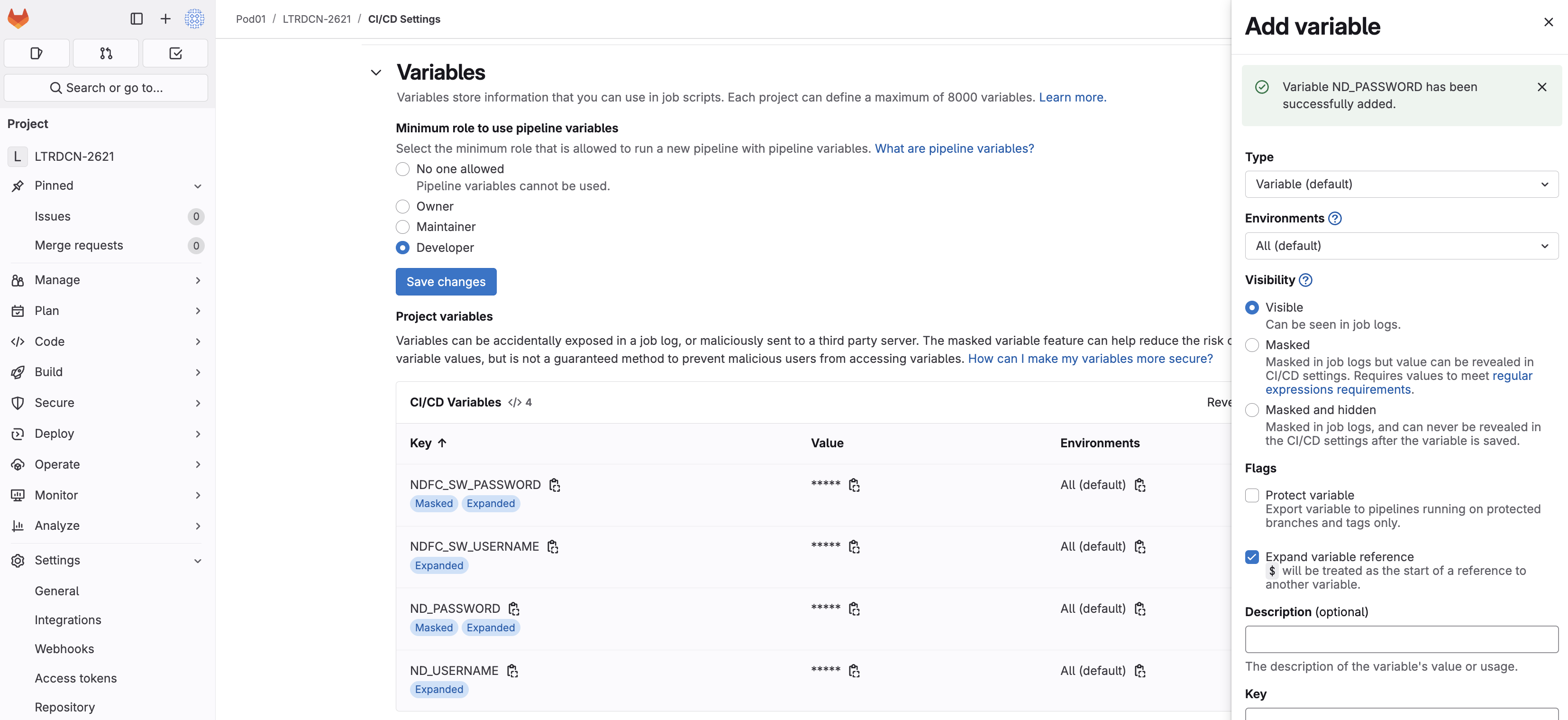Viewport: 1568px width, 720px height.
Task: Open the to-do list shortcut icon
Action: coord(175,54)
